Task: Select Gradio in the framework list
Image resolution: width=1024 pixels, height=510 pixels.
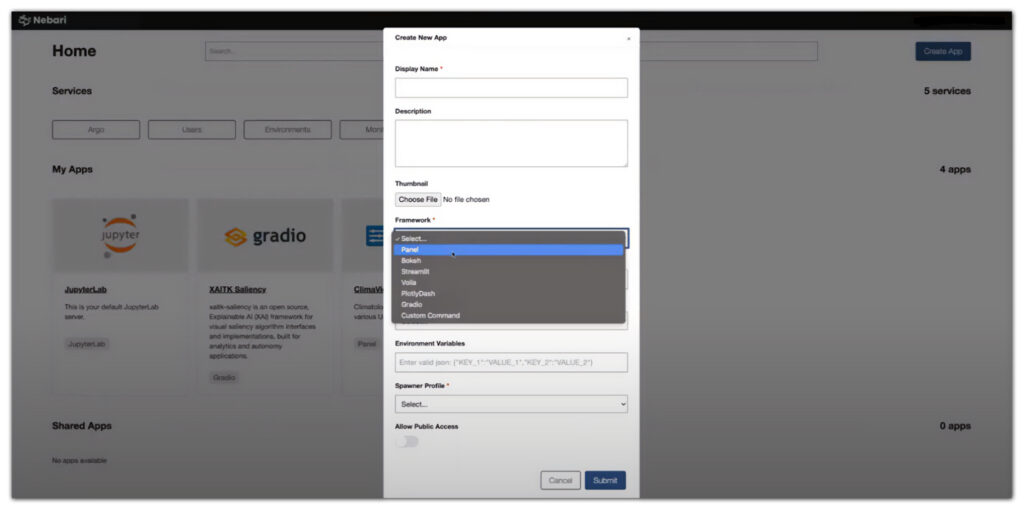Action: [x=508, y=304]
